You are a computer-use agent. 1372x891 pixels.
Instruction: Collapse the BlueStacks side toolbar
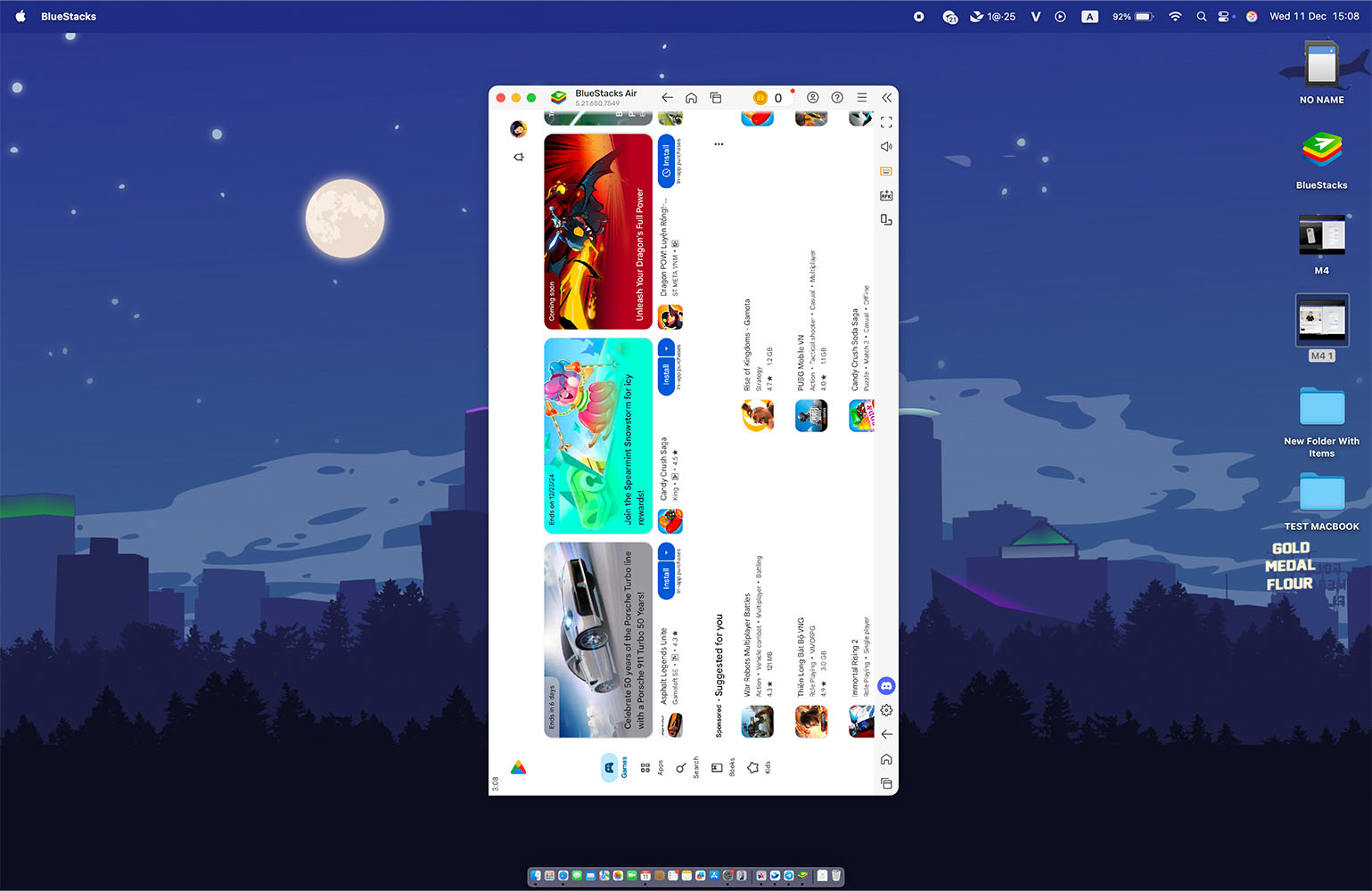[886, 97]
